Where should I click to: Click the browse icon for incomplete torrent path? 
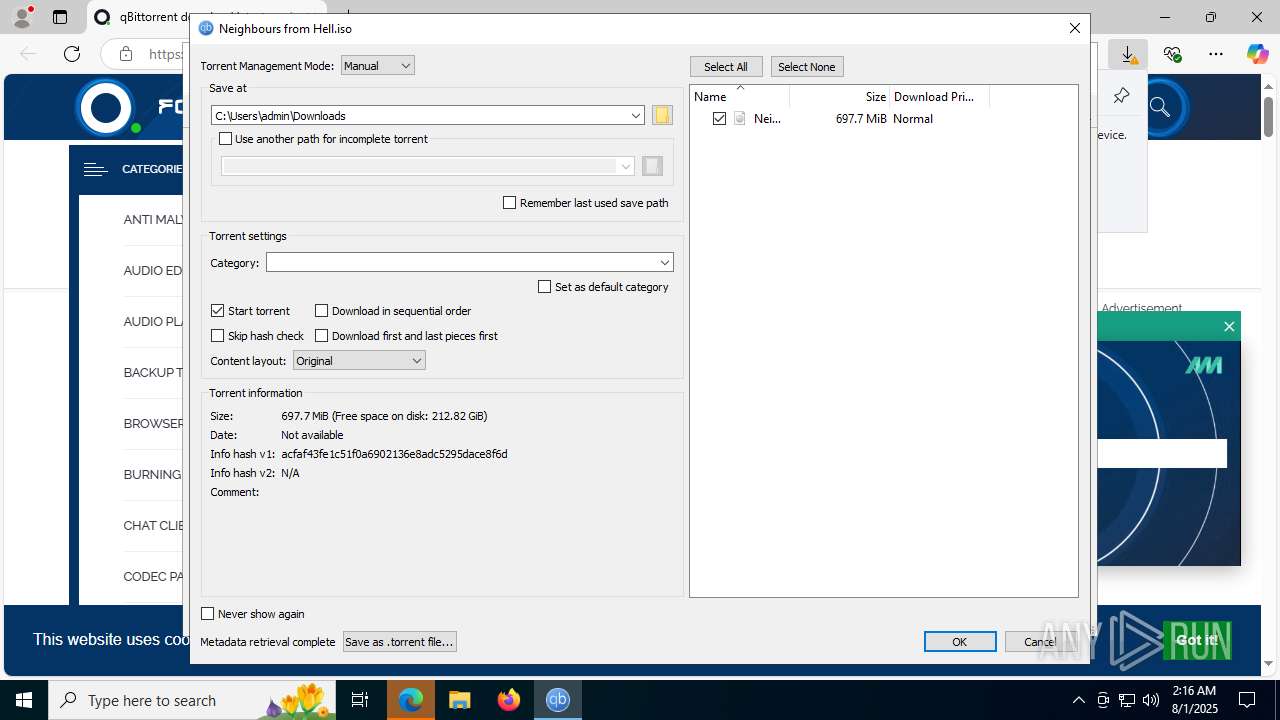(652, 166)
